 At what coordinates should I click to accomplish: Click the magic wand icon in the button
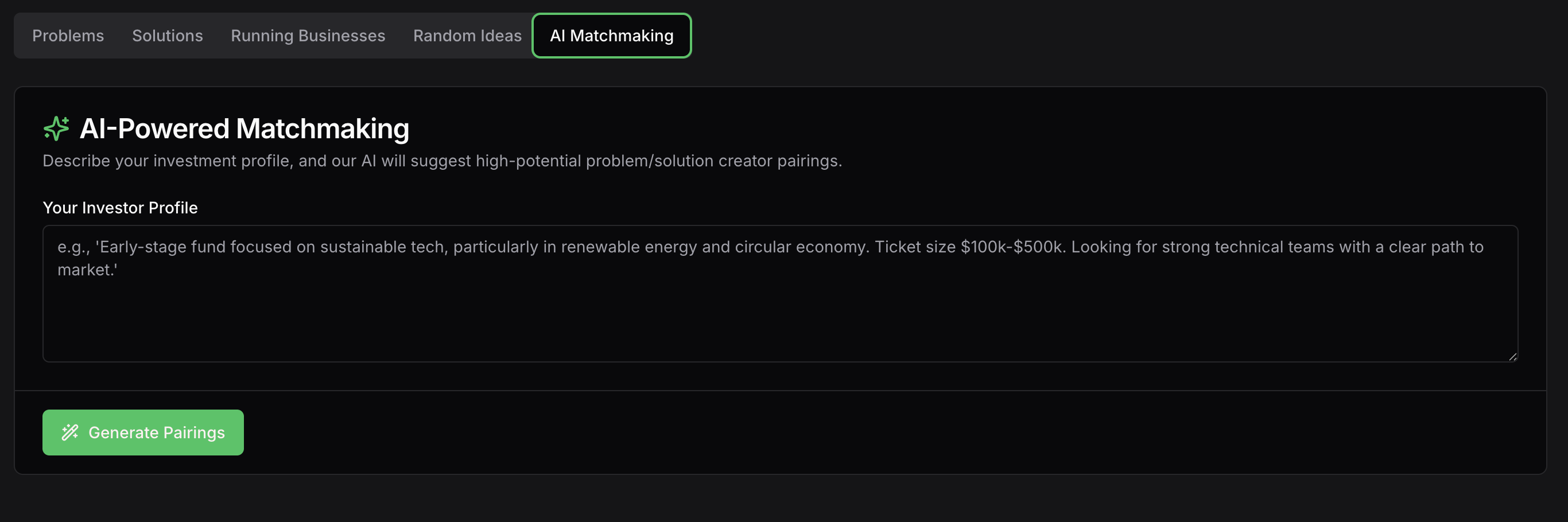point(70,432)
